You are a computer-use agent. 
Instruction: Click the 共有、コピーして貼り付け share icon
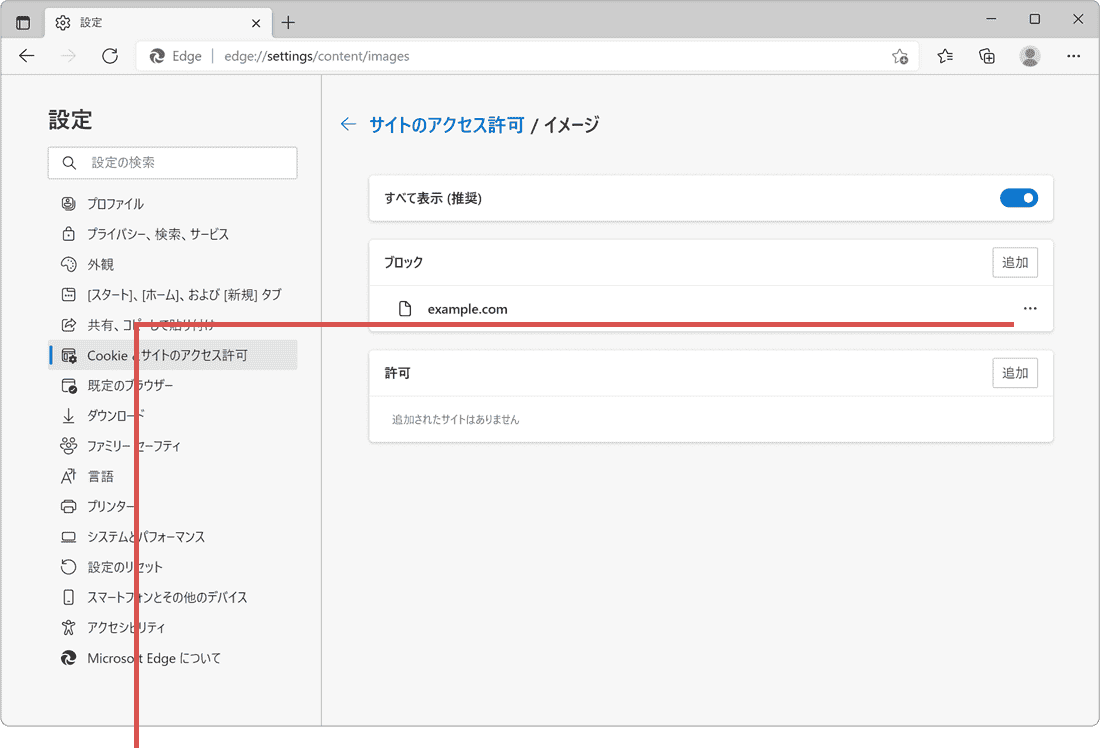click(68, 325)
